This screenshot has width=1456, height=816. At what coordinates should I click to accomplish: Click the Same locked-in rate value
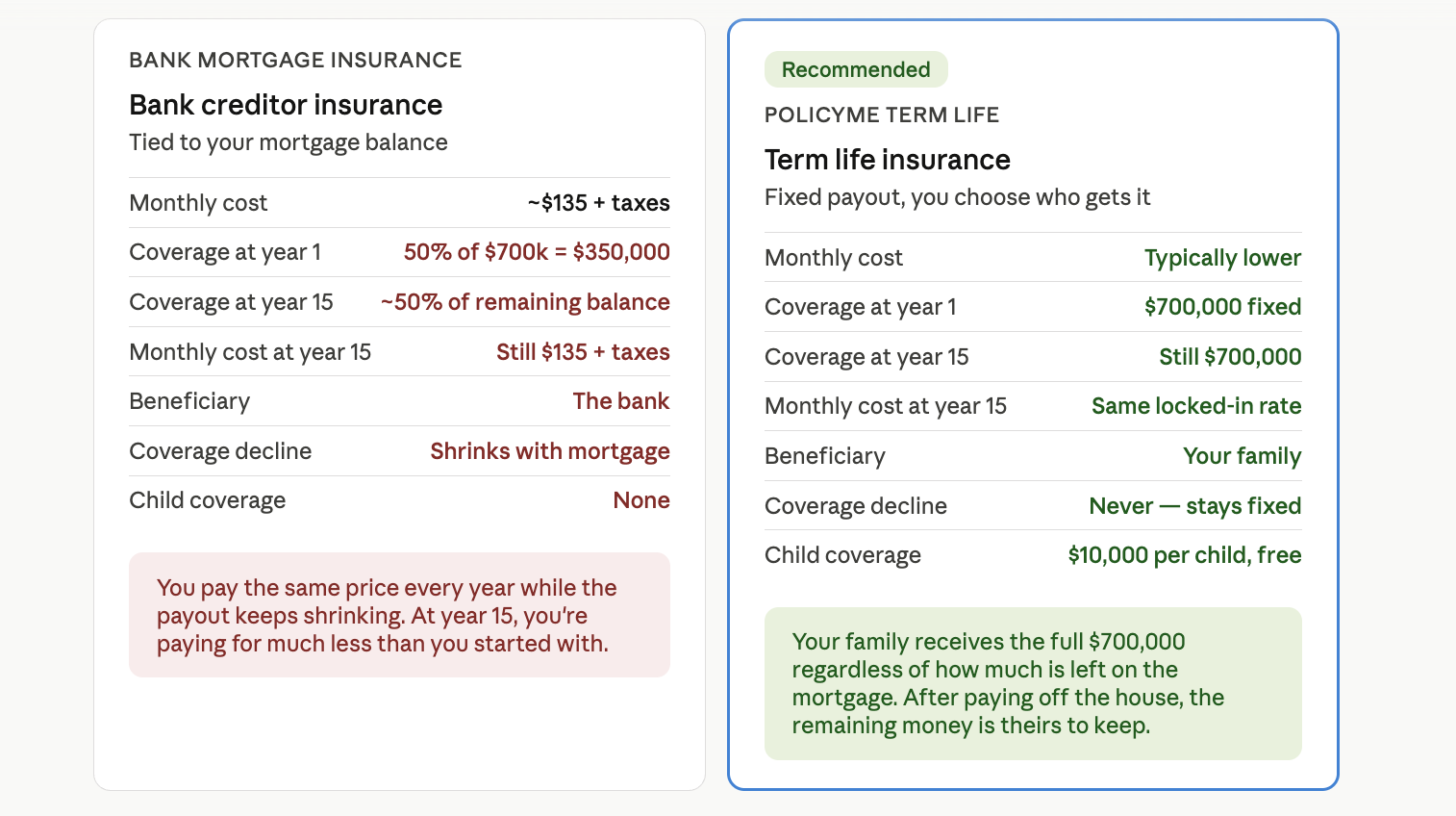point(1196,406)
